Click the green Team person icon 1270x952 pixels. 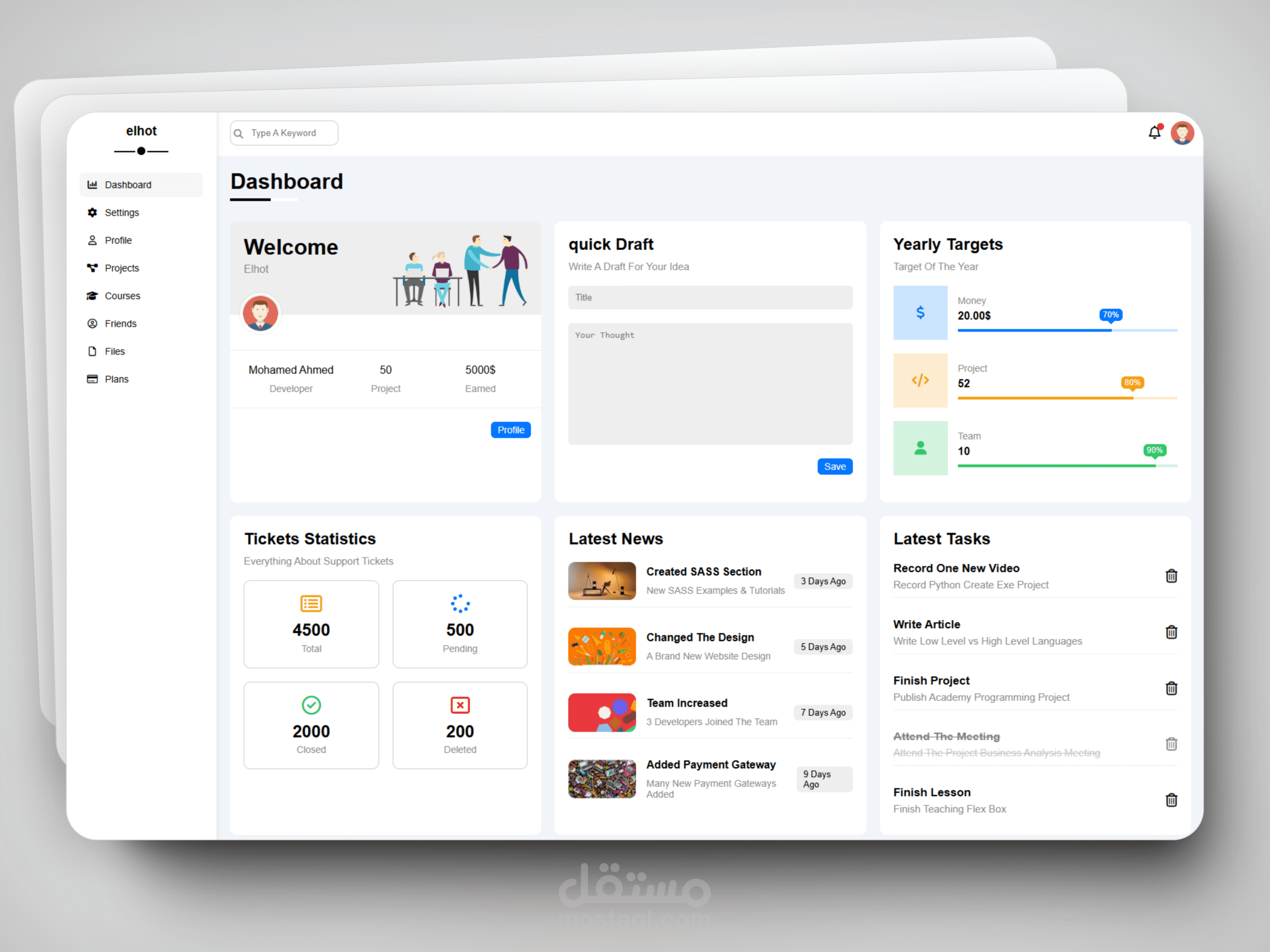[x=920, y=448]
